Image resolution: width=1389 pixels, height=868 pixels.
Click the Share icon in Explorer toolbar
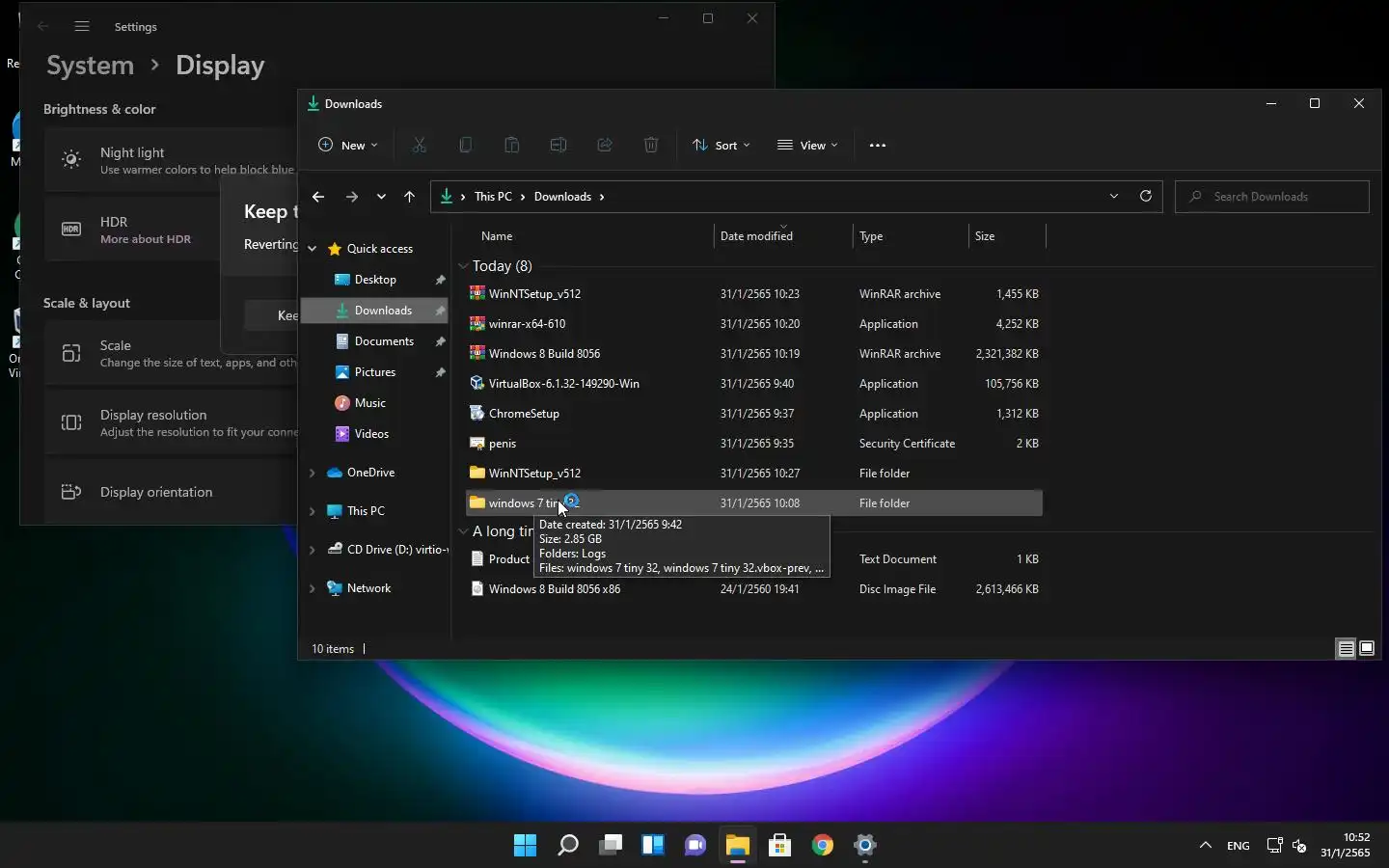tap(605, 145)
